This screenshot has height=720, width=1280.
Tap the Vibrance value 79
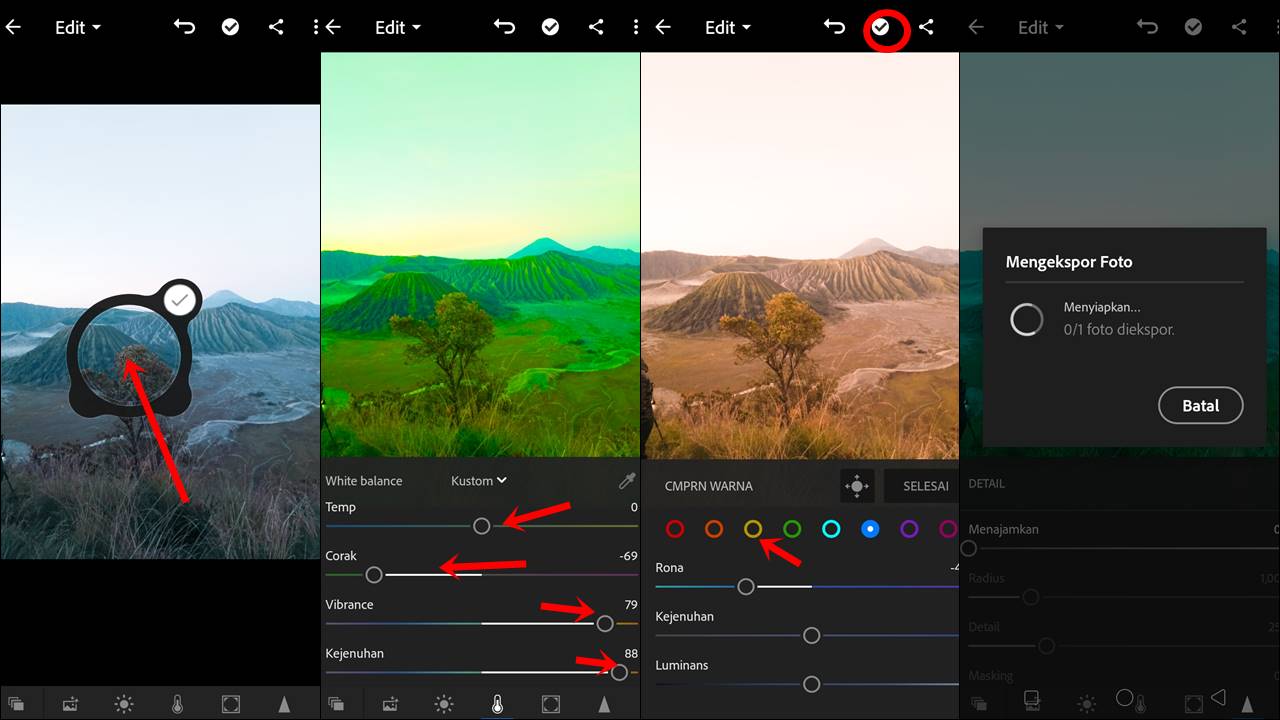coord(631,605)
